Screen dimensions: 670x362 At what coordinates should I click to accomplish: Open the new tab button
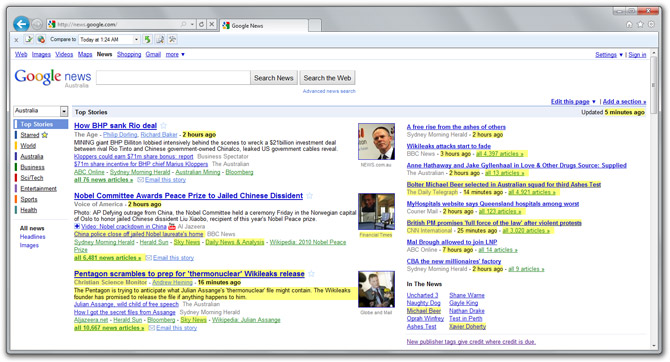click(315, 25)
